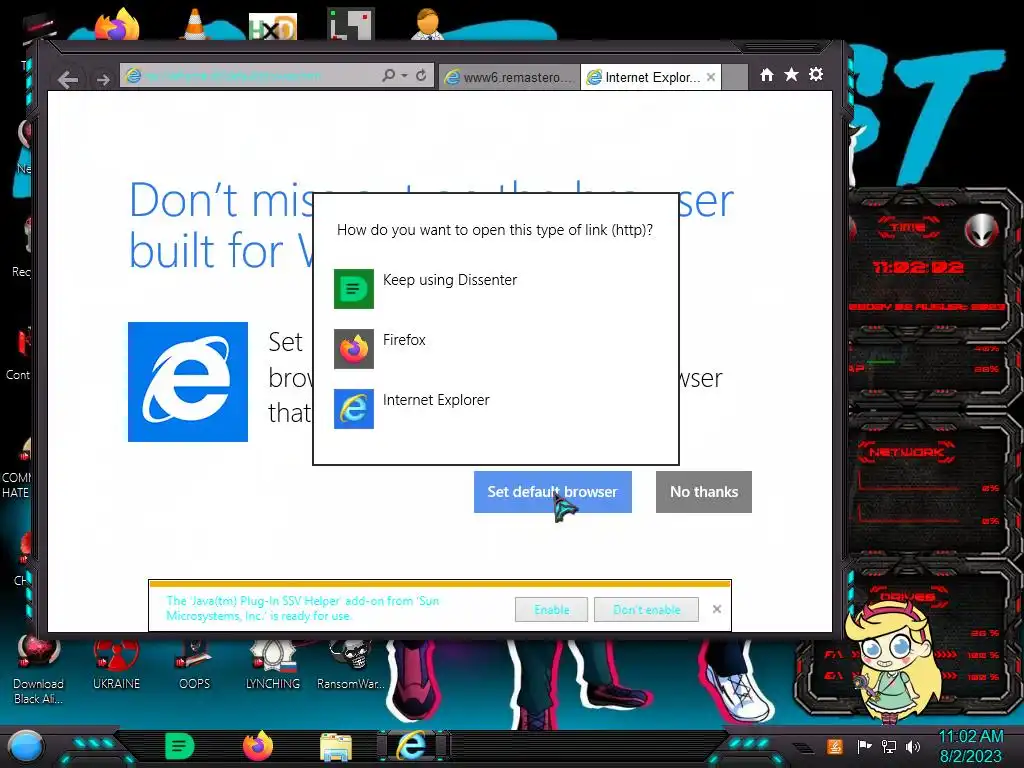The width and height of the screenshot is (1024, 768).
Task: Open the maze-like desktop icon beside HxD
Action: 351,24
